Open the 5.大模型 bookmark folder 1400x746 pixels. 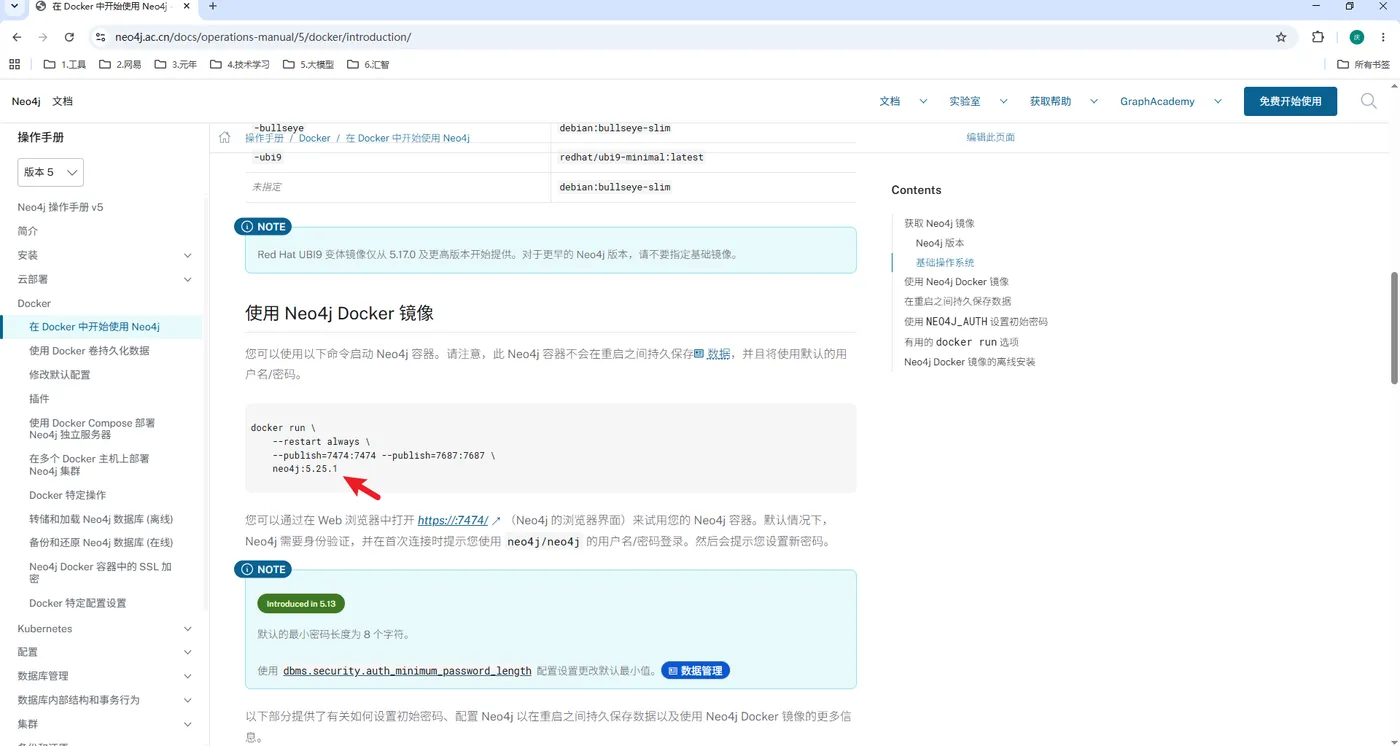(x=309, y=64)
